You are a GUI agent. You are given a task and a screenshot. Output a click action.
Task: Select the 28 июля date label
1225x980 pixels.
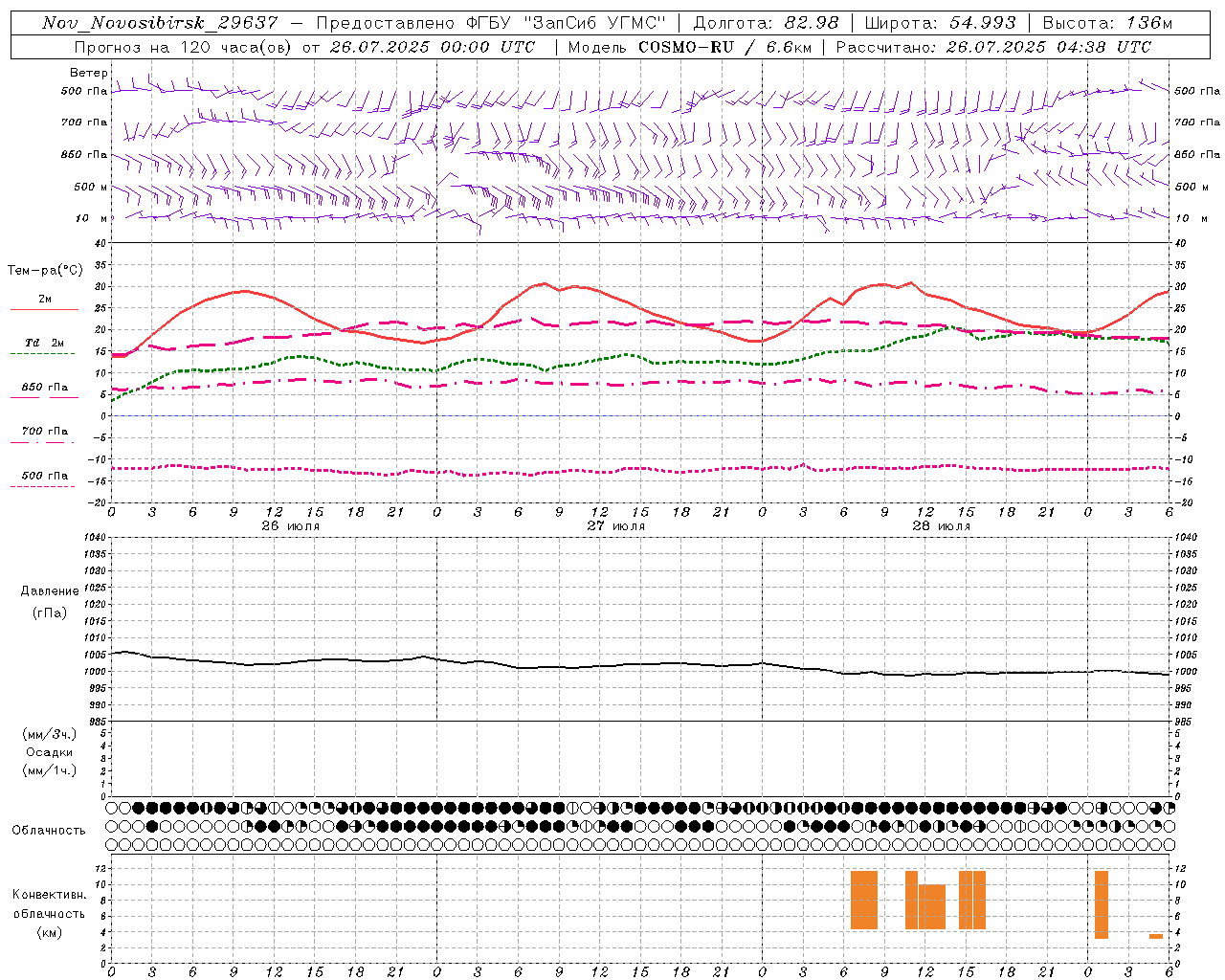tap(942, 526)
